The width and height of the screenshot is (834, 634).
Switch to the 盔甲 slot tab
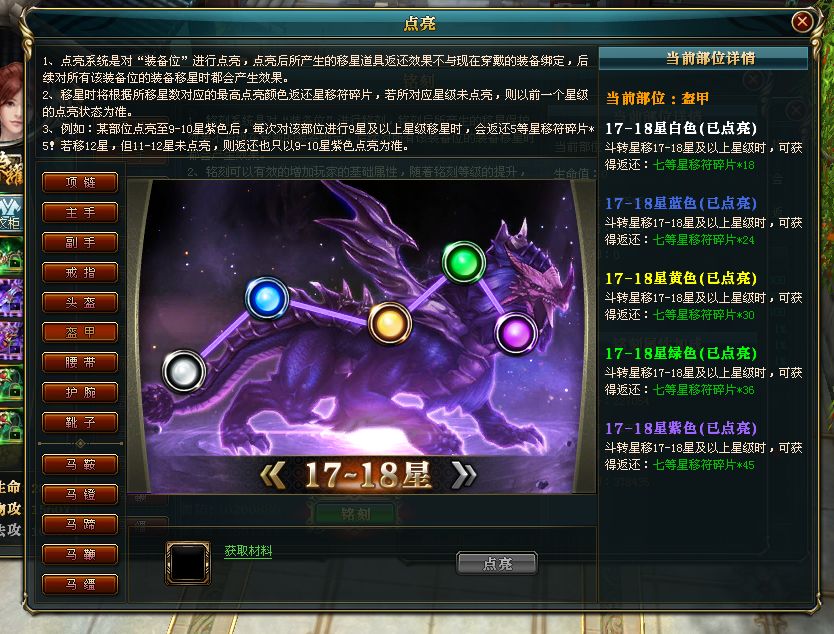80,332
